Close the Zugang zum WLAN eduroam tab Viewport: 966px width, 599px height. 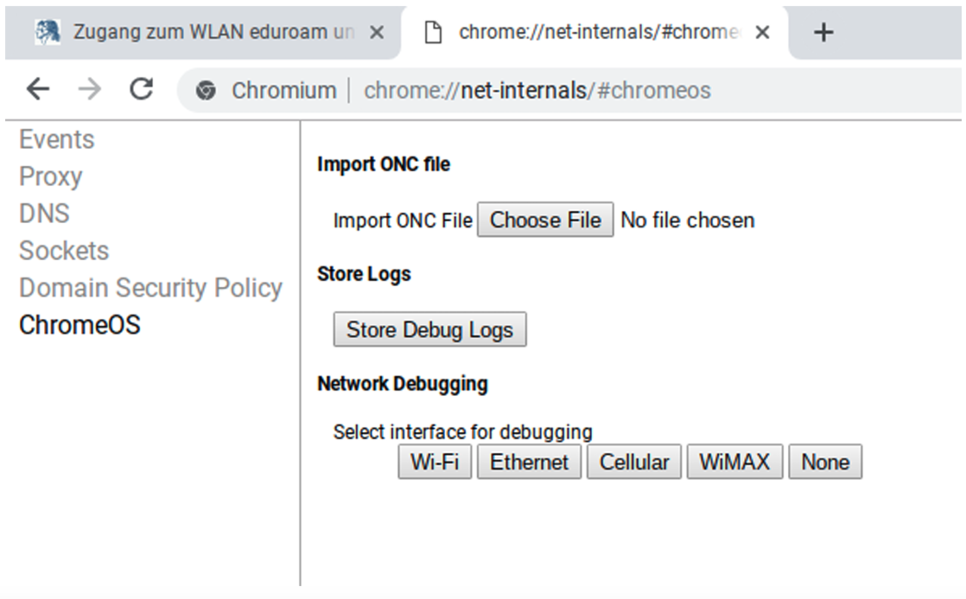[376, 32]
